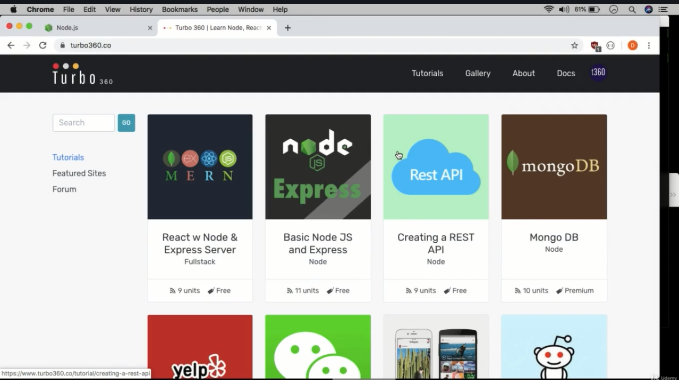Screen dimensions: 679x380
Task: Click the turbo360.co address bar
Action: click(318, 45)
